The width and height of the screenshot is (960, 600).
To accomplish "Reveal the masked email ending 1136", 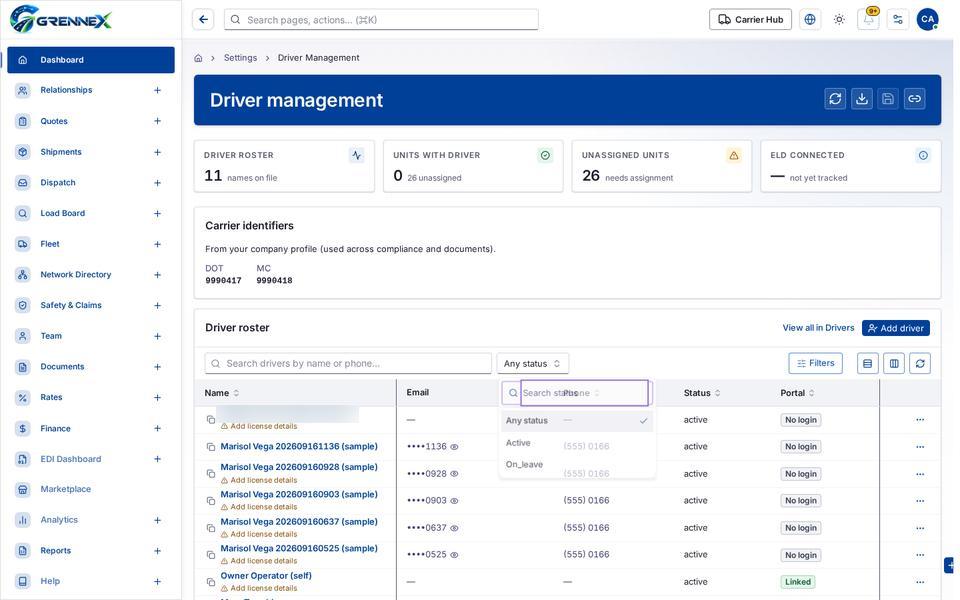I will point(454,447).
